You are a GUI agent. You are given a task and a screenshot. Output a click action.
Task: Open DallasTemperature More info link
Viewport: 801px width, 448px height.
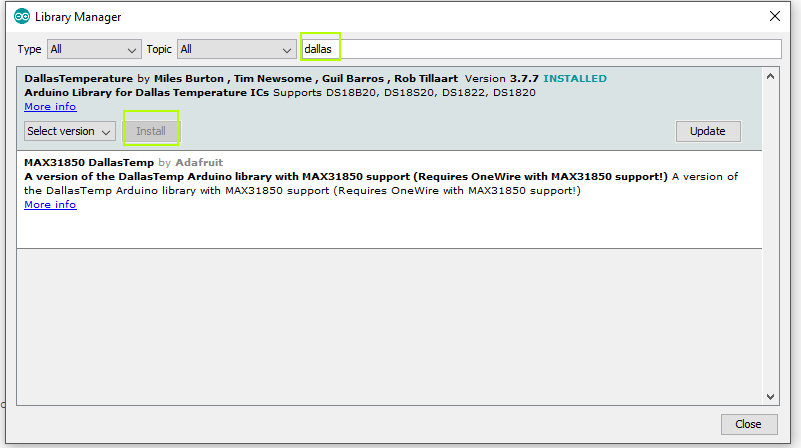50,107
